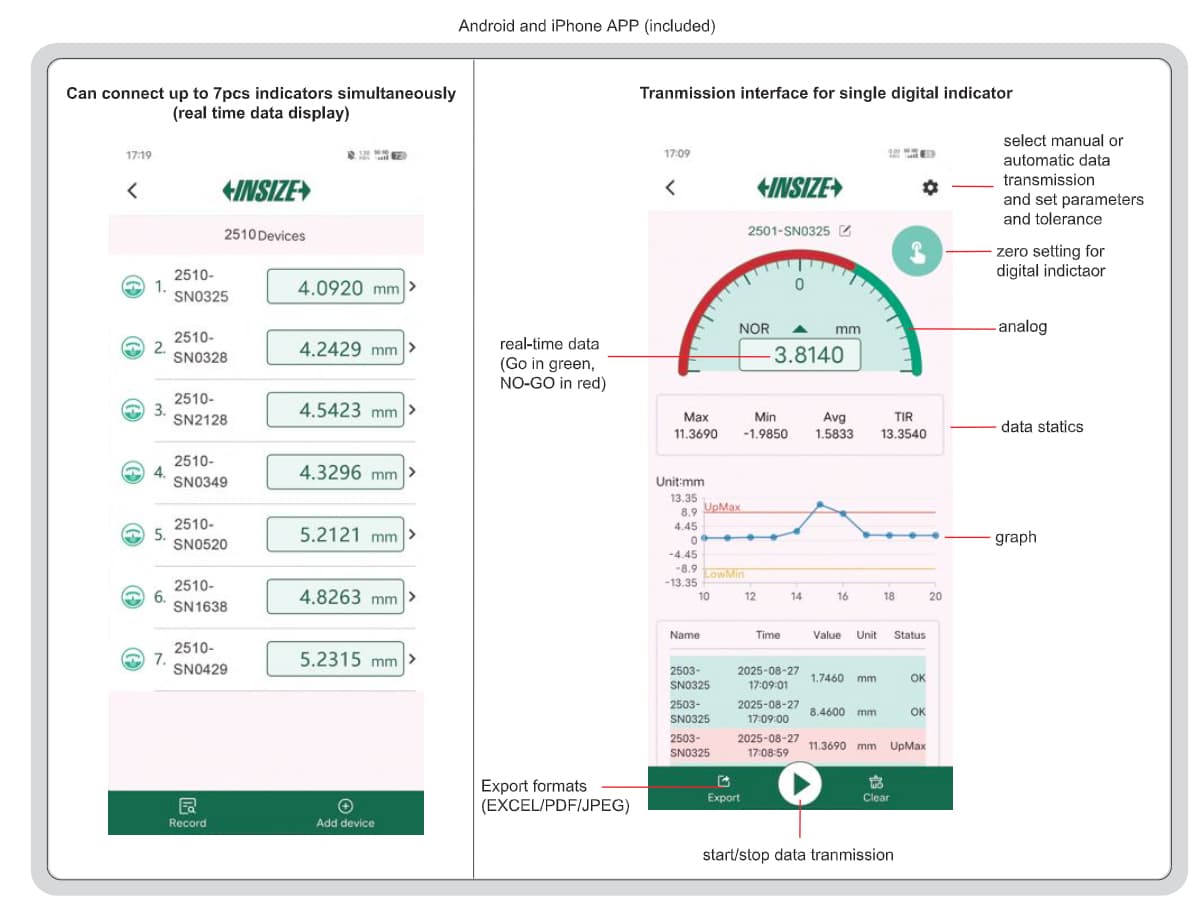
Task: Expand device 2510-SN0328 chevron
Action: [412, 348]
